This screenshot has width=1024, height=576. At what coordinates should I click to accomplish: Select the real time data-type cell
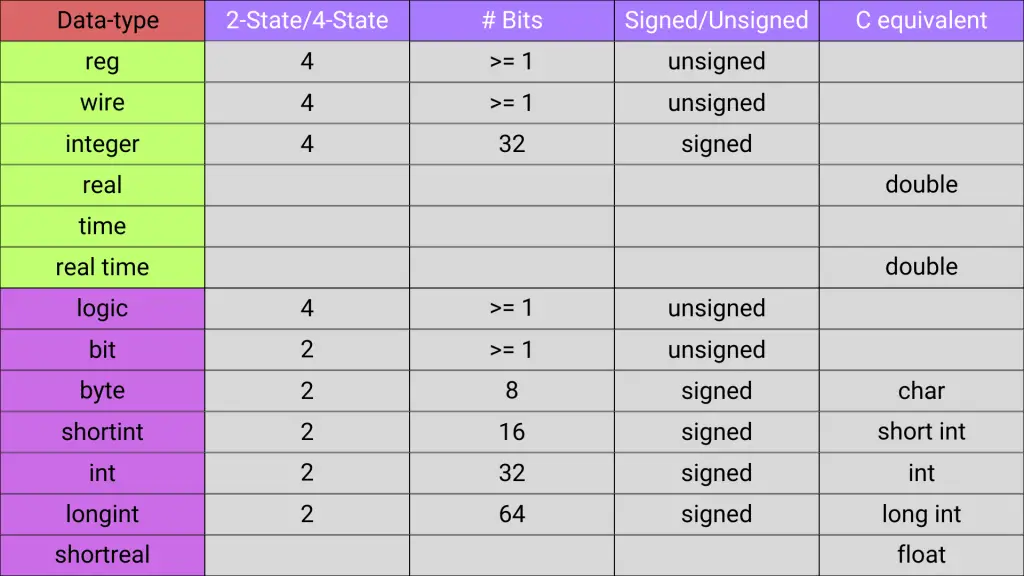click(102, 267)
